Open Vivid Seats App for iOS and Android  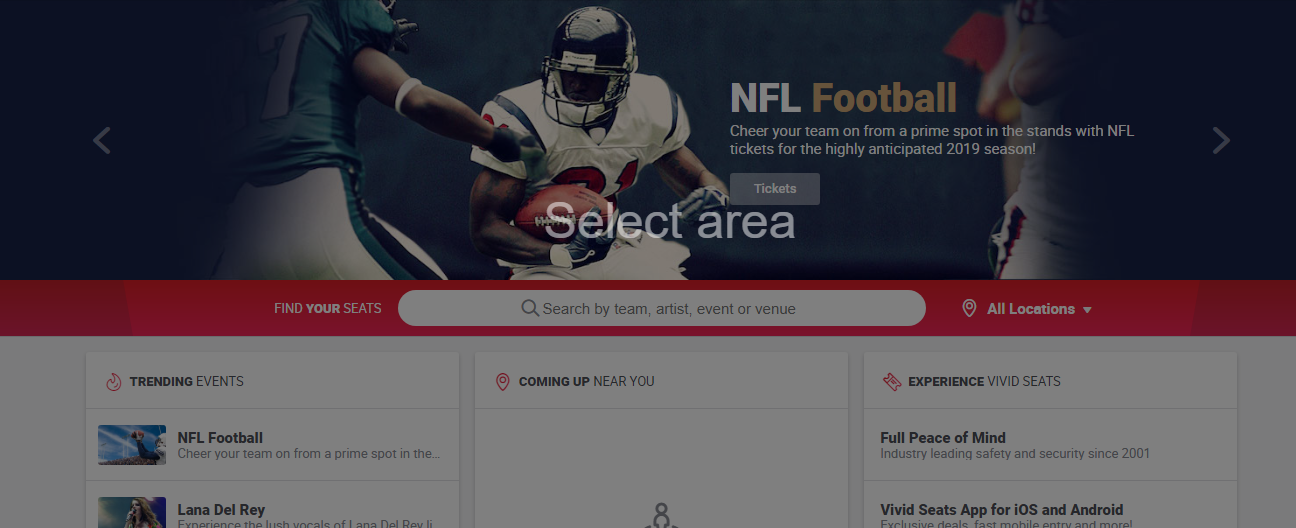point(1002,509)
